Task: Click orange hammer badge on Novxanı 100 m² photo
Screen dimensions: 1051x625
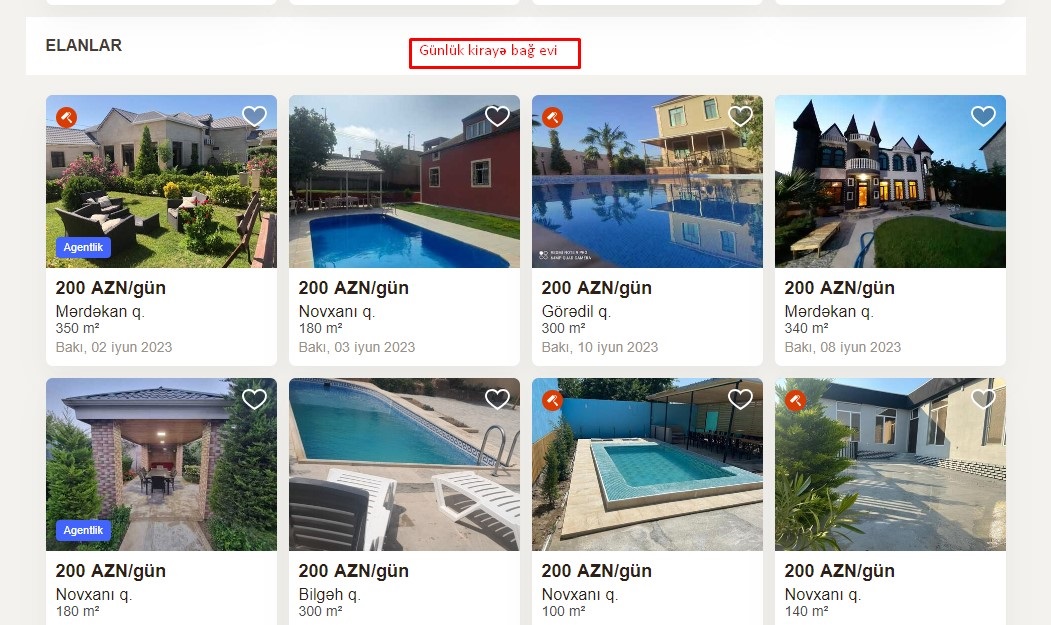Action: (x=552, y=400)
